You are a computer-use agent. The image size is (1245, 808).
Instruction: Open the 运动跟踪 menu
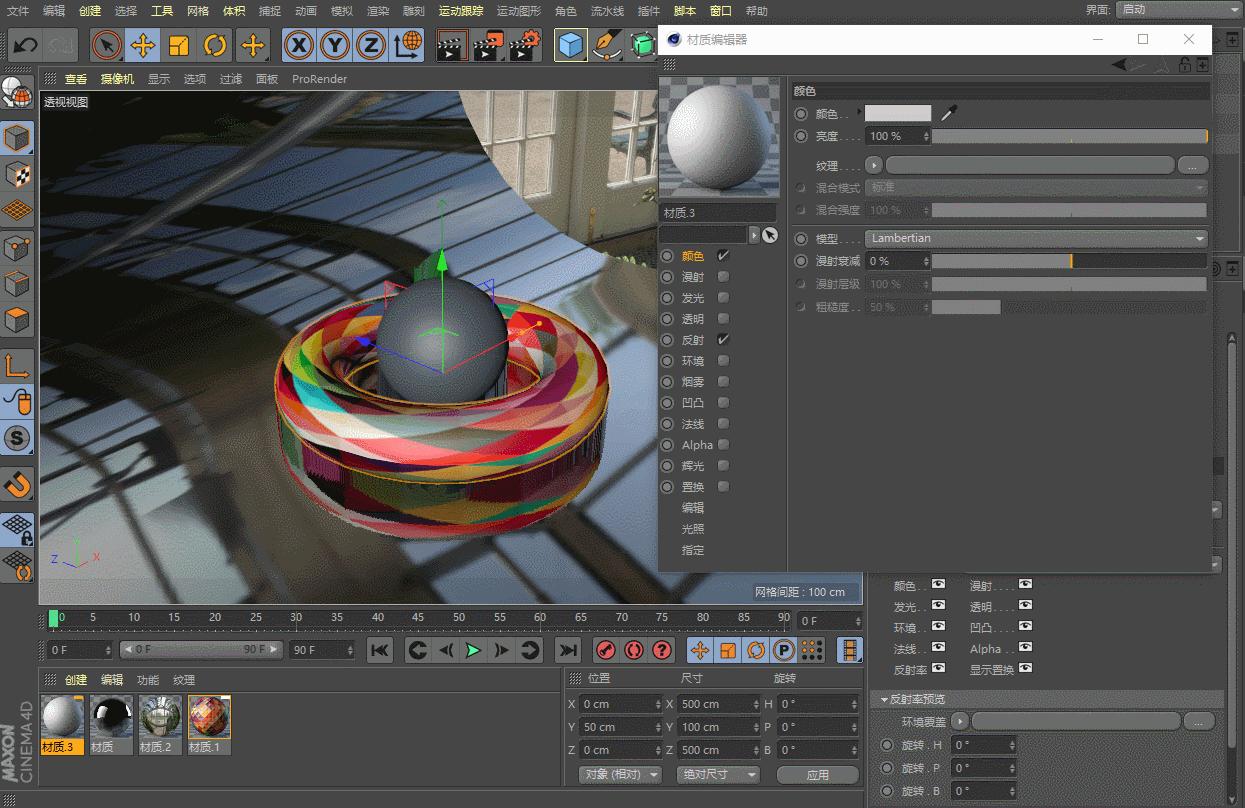tap(460, 11)
